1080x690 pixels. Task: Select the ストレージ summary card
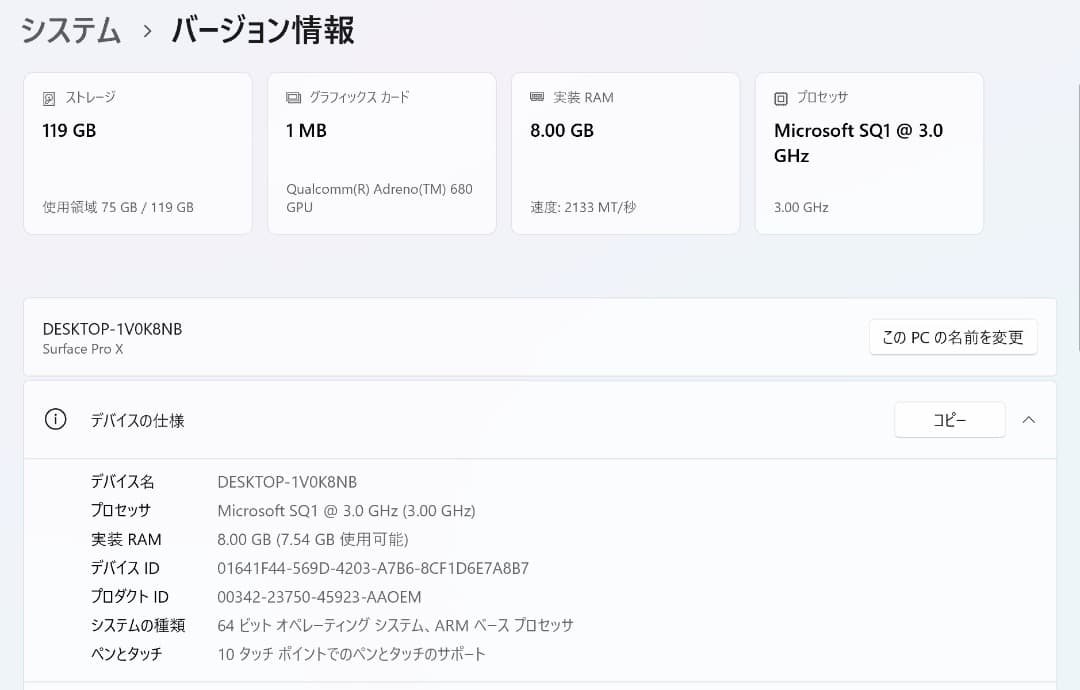[x=137, y=152]
